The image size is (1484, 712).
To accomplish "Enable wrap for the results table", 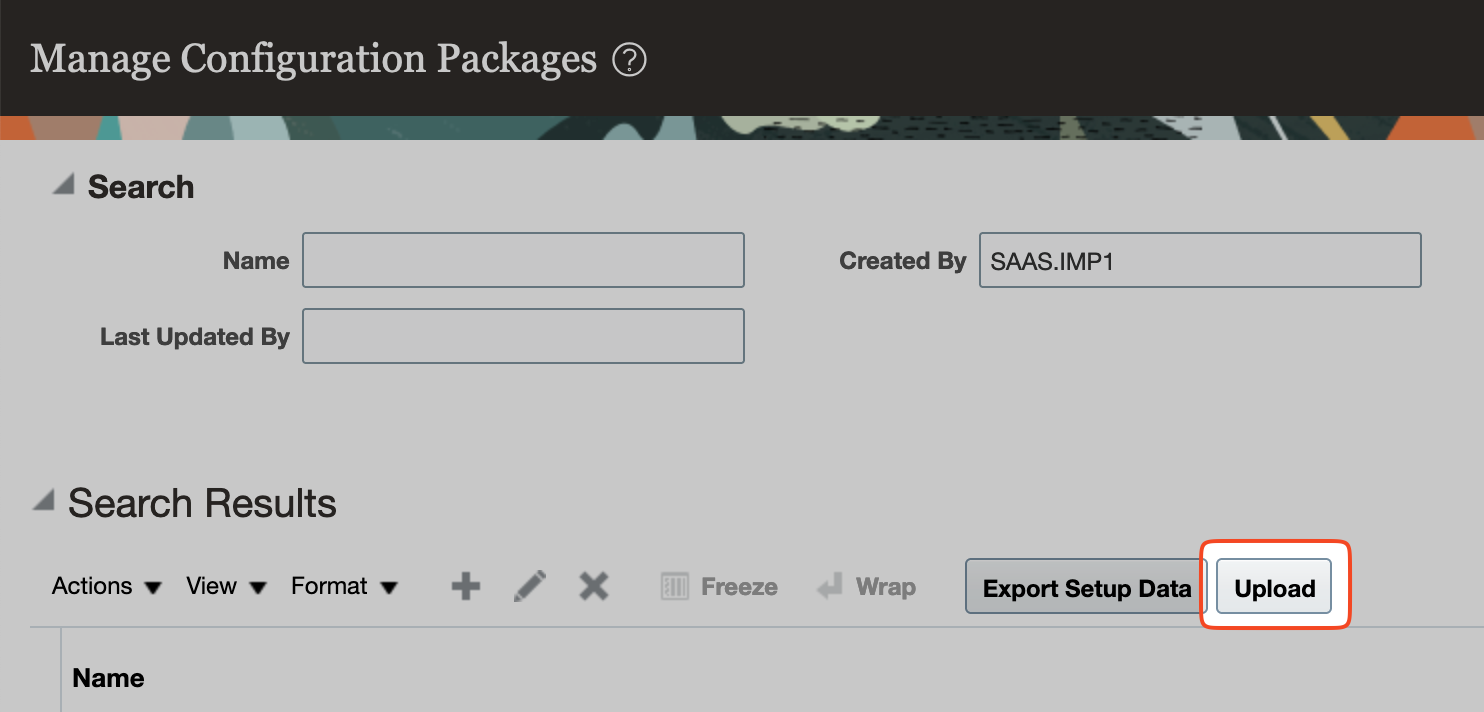I will (866, 586).
